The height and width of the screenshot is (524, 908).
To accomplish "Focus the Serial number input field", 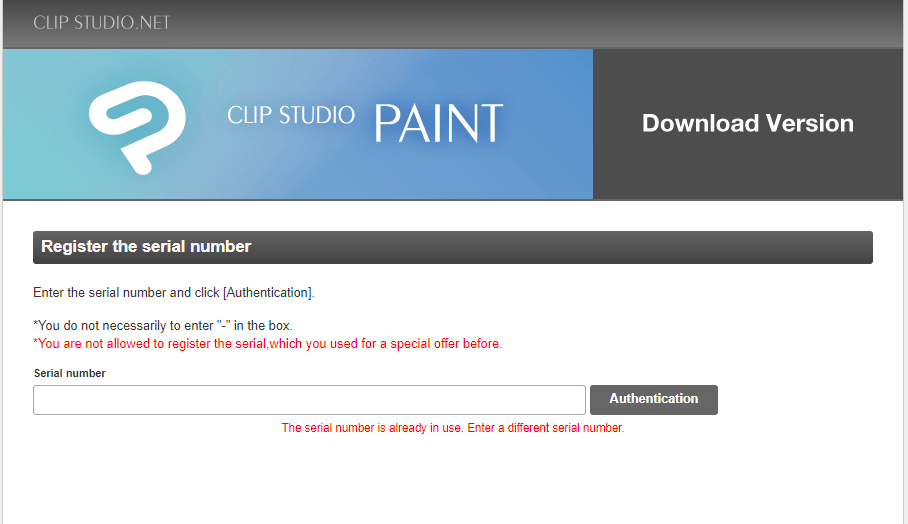I will pos(309,400).
